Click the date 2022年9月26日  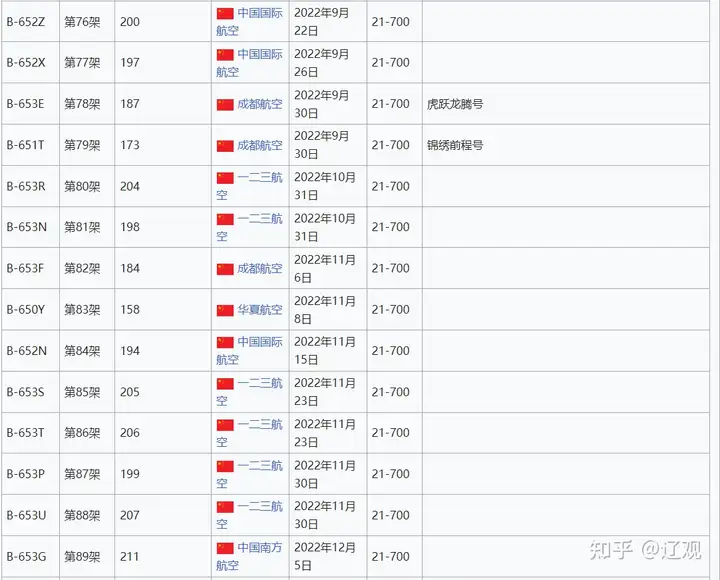coord(322,62)
